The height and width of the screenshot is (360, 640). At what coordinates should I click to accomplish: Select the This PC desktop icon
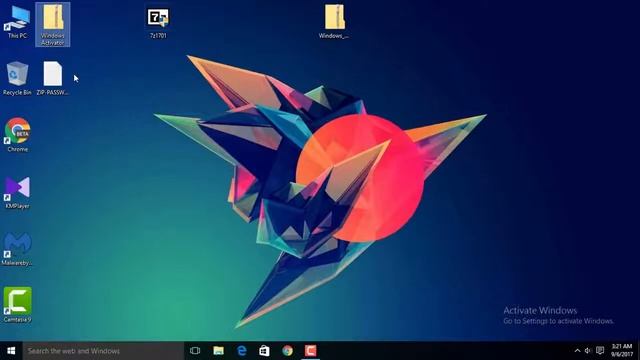pos(18,22)
